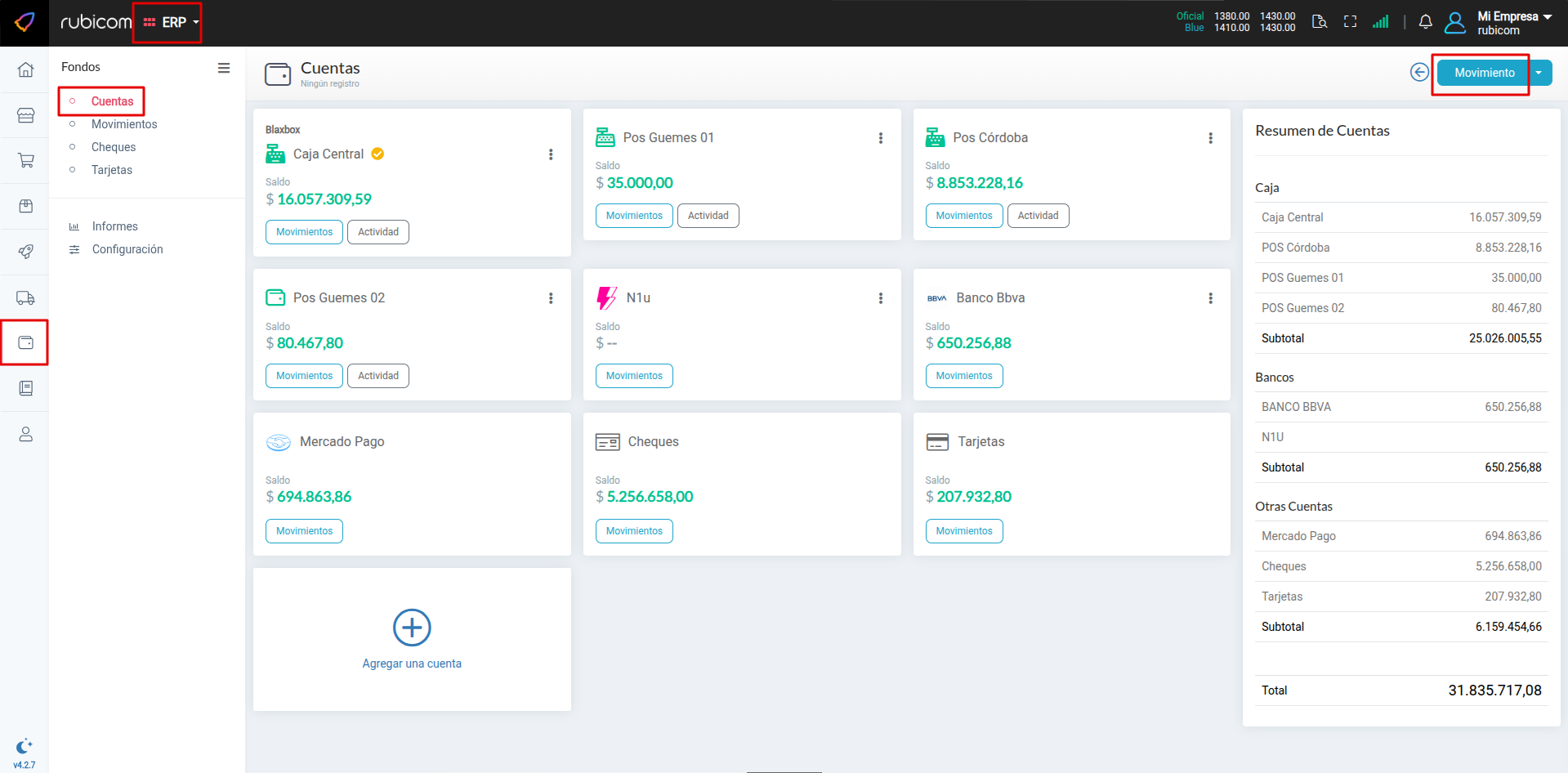Click Agregar una cuenta plus tile
The width and height of the screenshot is (1568, 773).
click(x=412, y=639)
